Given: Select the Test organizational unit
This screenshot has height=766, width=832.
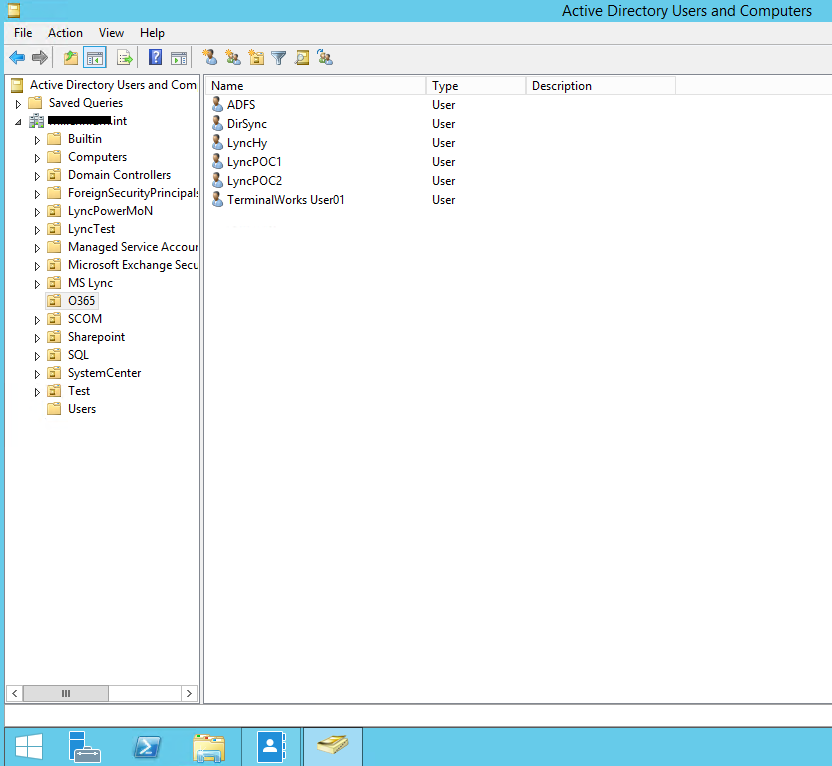Looking at the screenshot, I should tap(79, 391).
